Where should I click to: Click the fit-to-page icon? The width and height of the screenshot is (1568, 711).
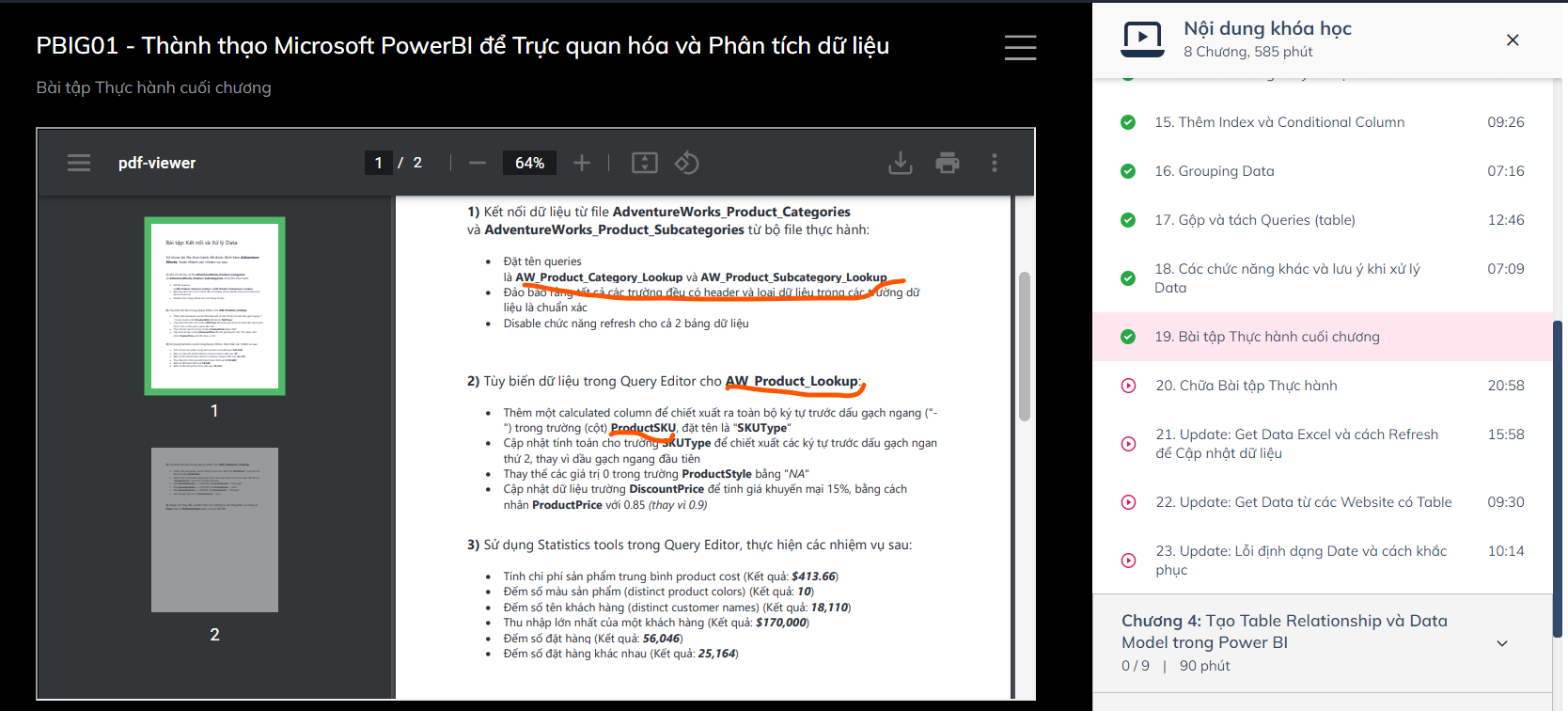point(645,163)
